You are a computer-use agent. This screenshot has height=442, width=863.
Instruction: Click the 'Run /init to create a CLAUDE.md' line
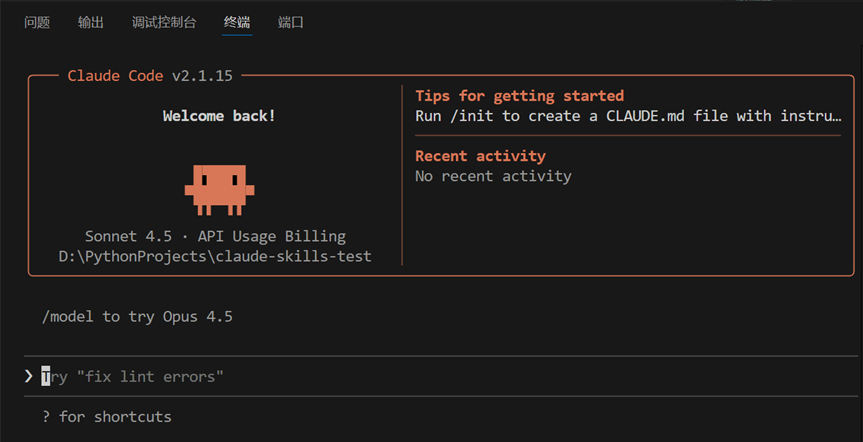coord(629,116)
